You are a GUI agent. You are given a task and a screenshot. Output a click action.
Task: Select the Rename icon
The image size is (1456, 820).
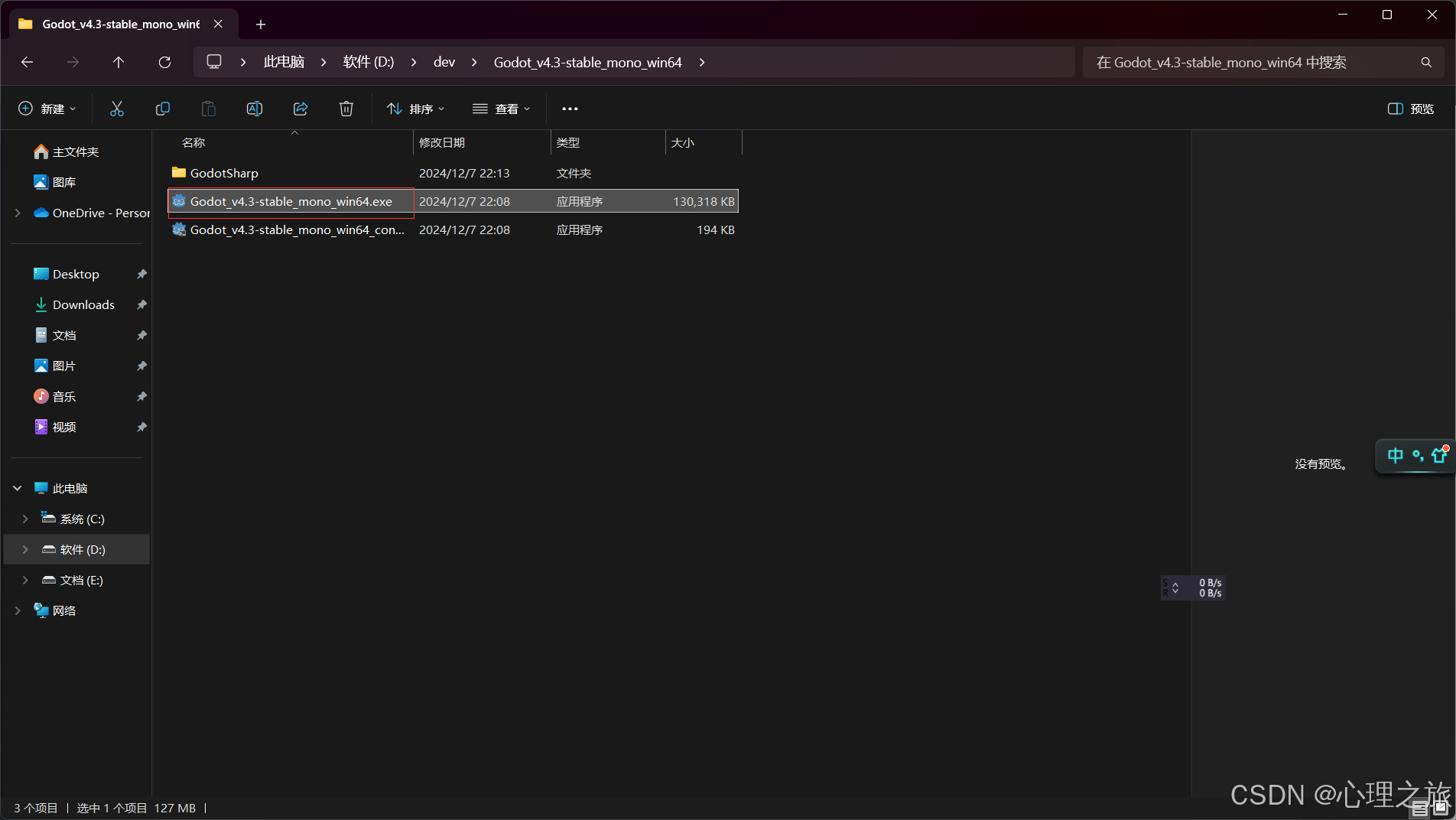pos(254,109)
